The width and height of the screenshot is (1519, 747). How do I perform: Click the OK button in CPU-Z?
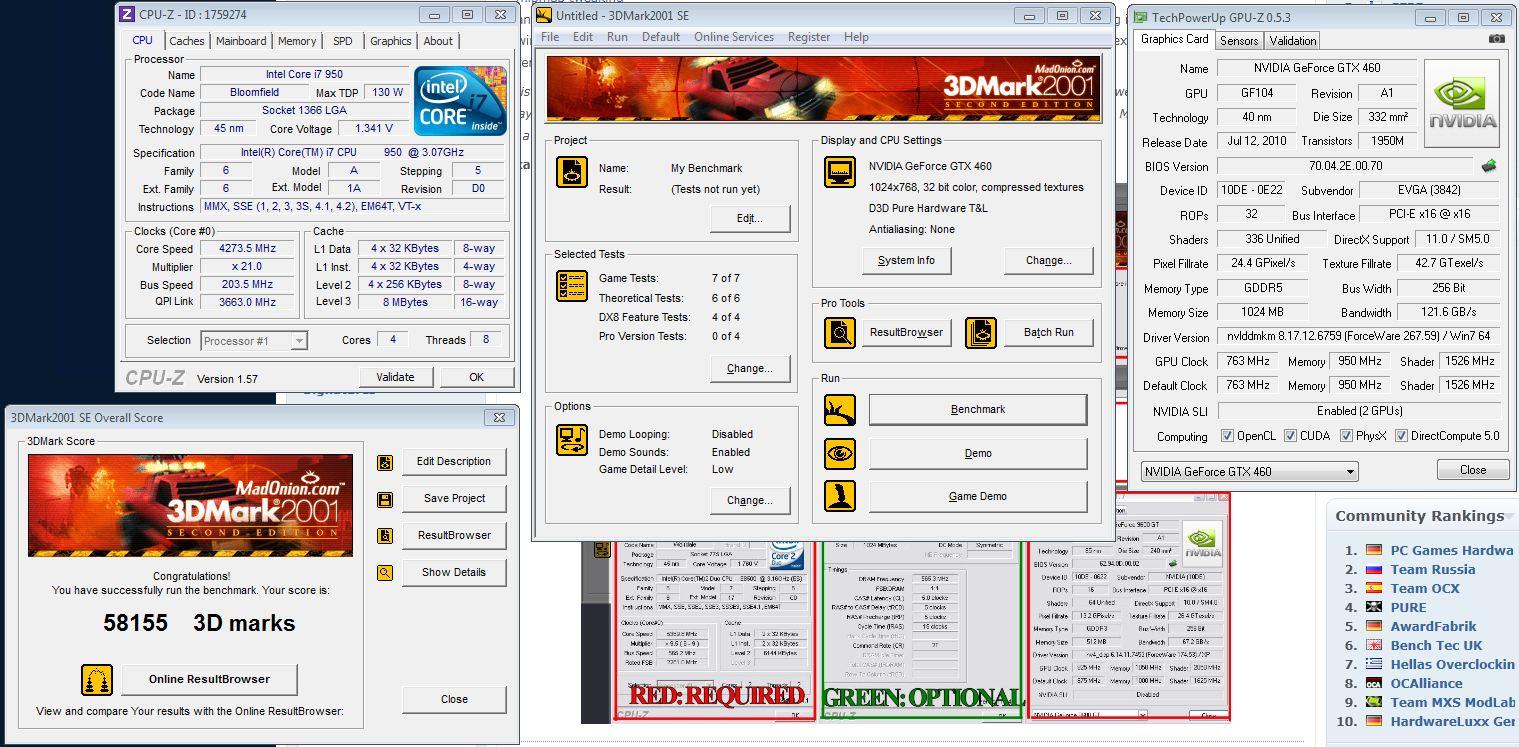(476, 377)
